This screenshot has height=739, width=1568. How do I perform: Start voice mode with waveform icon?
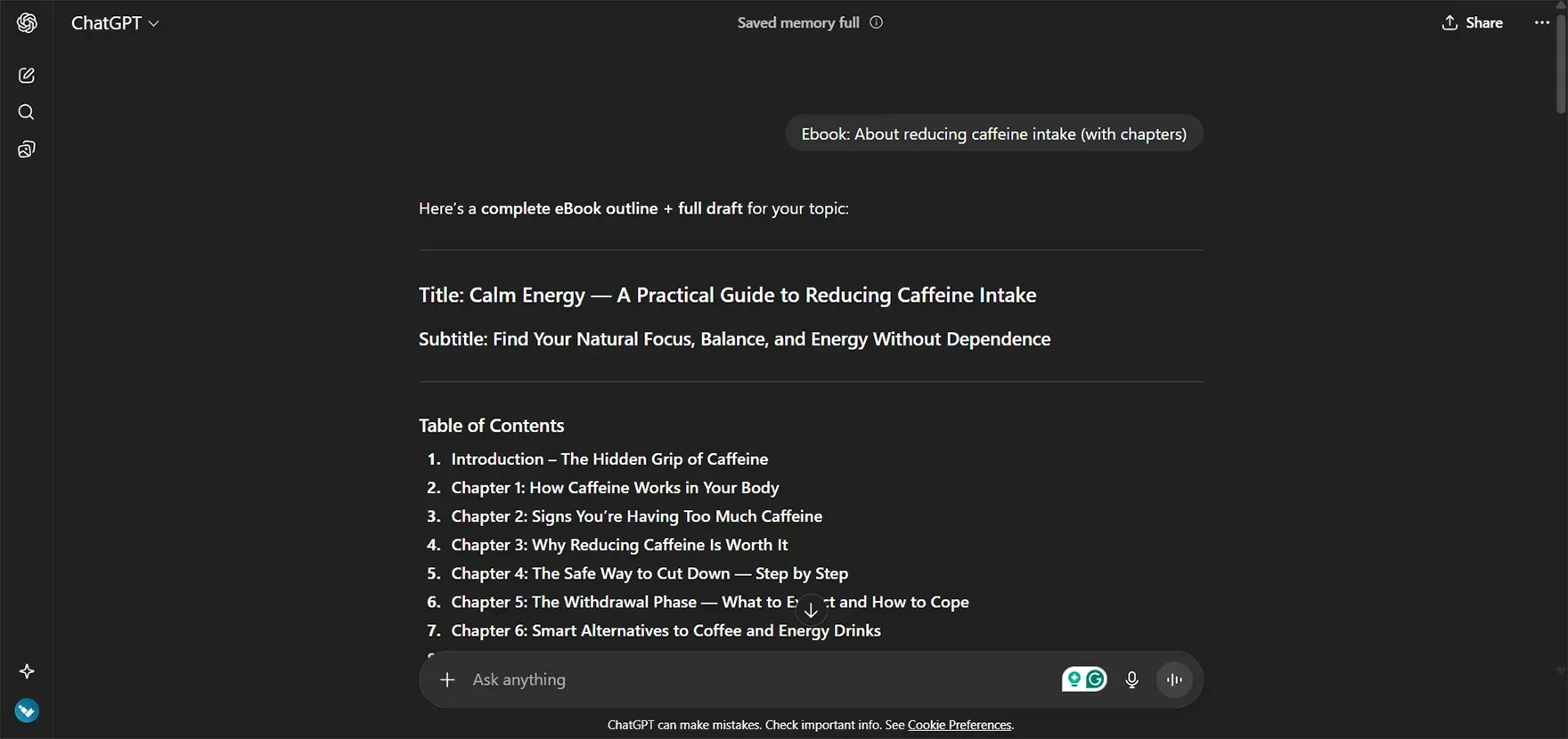coord(1174,679)
